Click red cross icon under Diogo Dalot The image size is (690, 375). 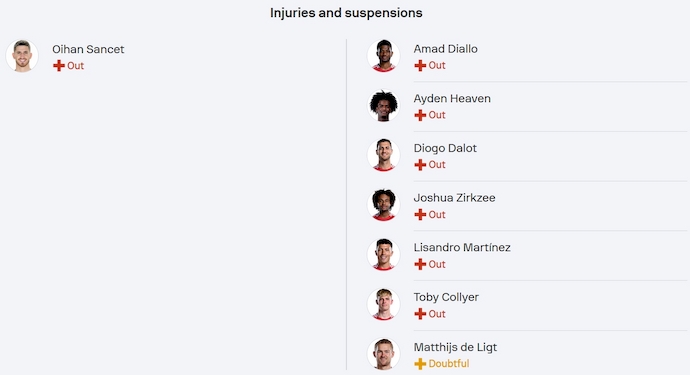(420, 165)
